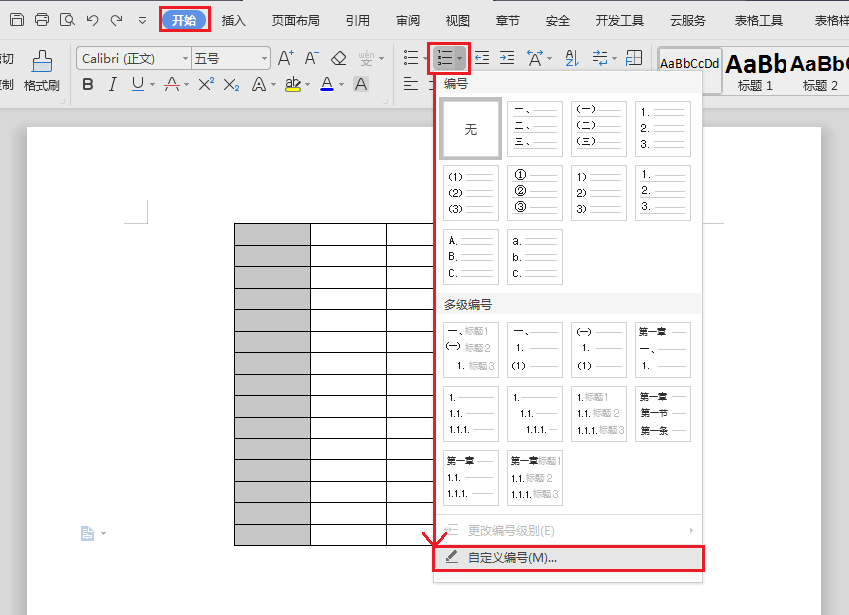This screenshot has width=849, height=615.
Task: Choose circled ①②③ numbering format
Action: coord(534,193)
